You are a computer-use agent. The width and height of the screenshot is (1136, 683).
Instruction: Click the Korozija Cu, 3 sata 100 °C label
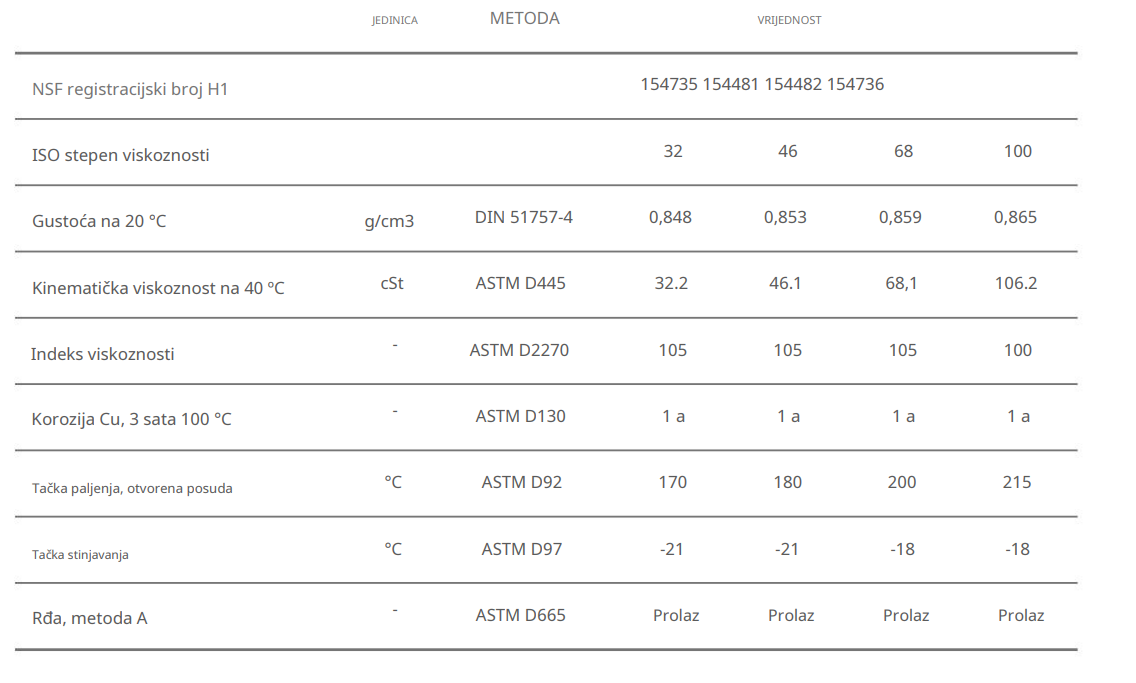[x=131, y=419]
